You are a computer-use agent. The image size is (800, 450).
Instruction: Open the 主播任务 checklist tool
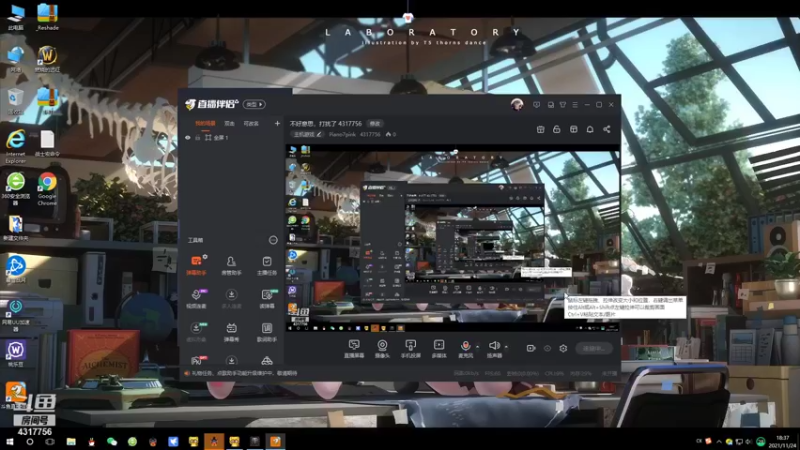[267, 265]
